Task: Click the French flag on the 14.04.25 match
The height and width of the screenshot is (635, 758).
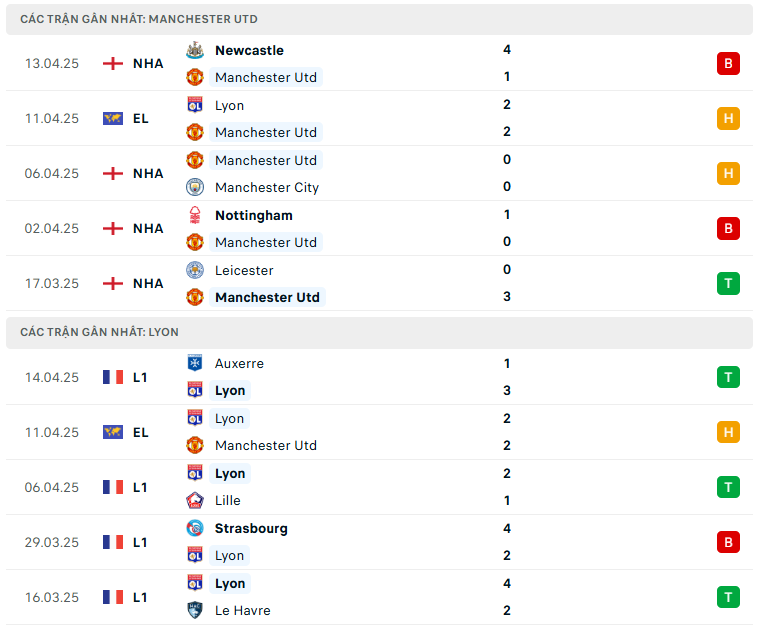Action: [x=113, y=377]
